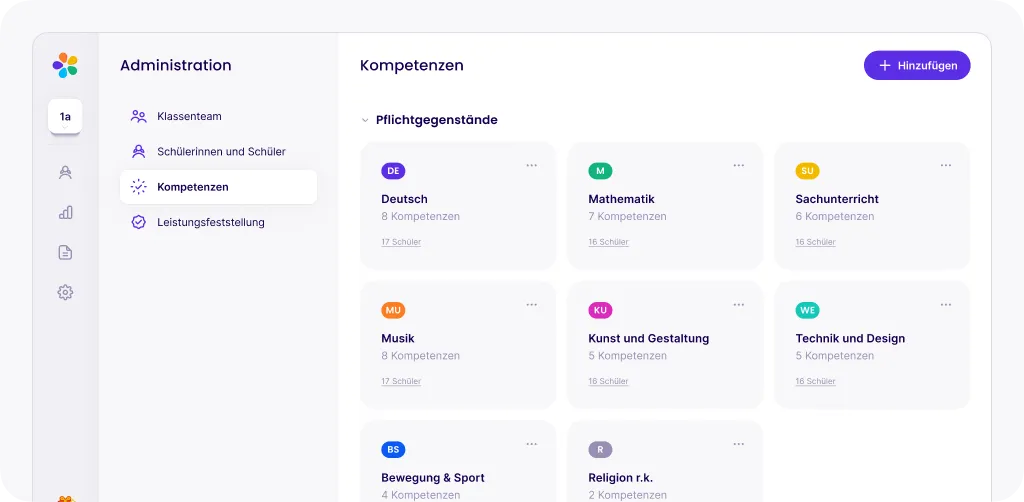Click the 6 Kompetenzen text under Sachunterricht
1024x502 pixels.
pos(835,216)
